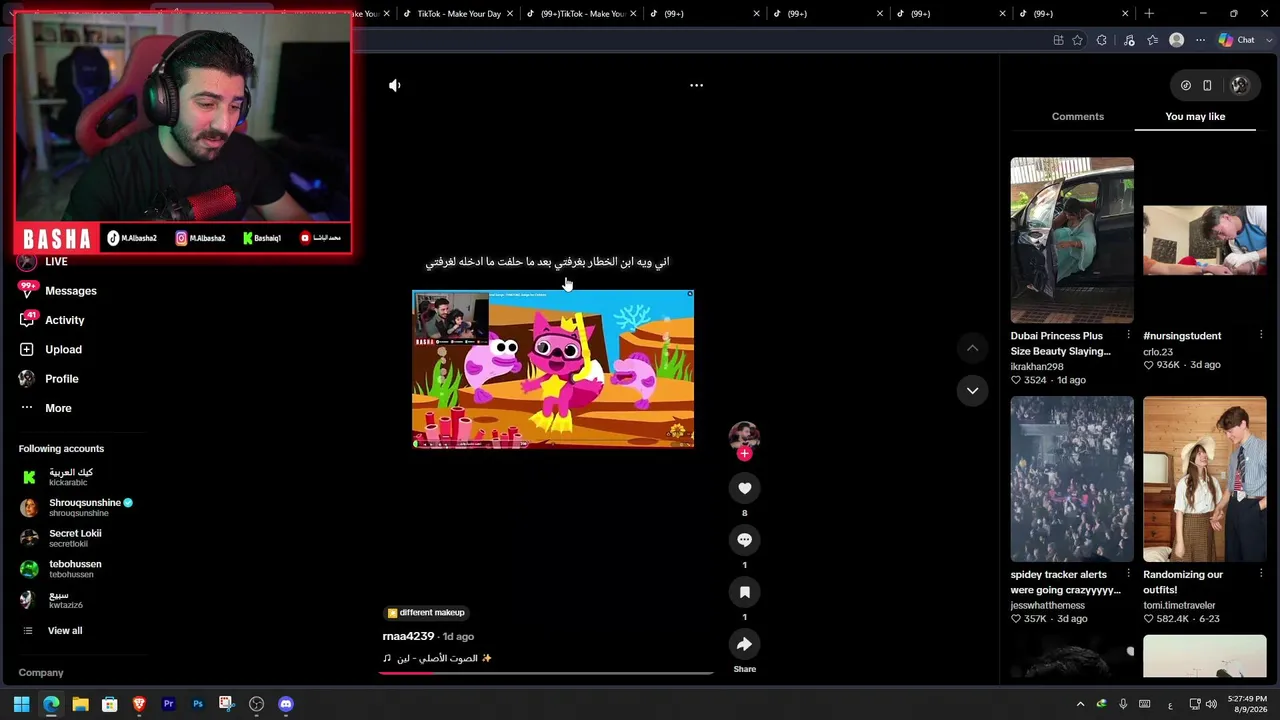This screenshot has width=1280, height=720.
Task: Open options for the #nursingstudent video
Action: pyautogui.click(x=1261, y=335)
